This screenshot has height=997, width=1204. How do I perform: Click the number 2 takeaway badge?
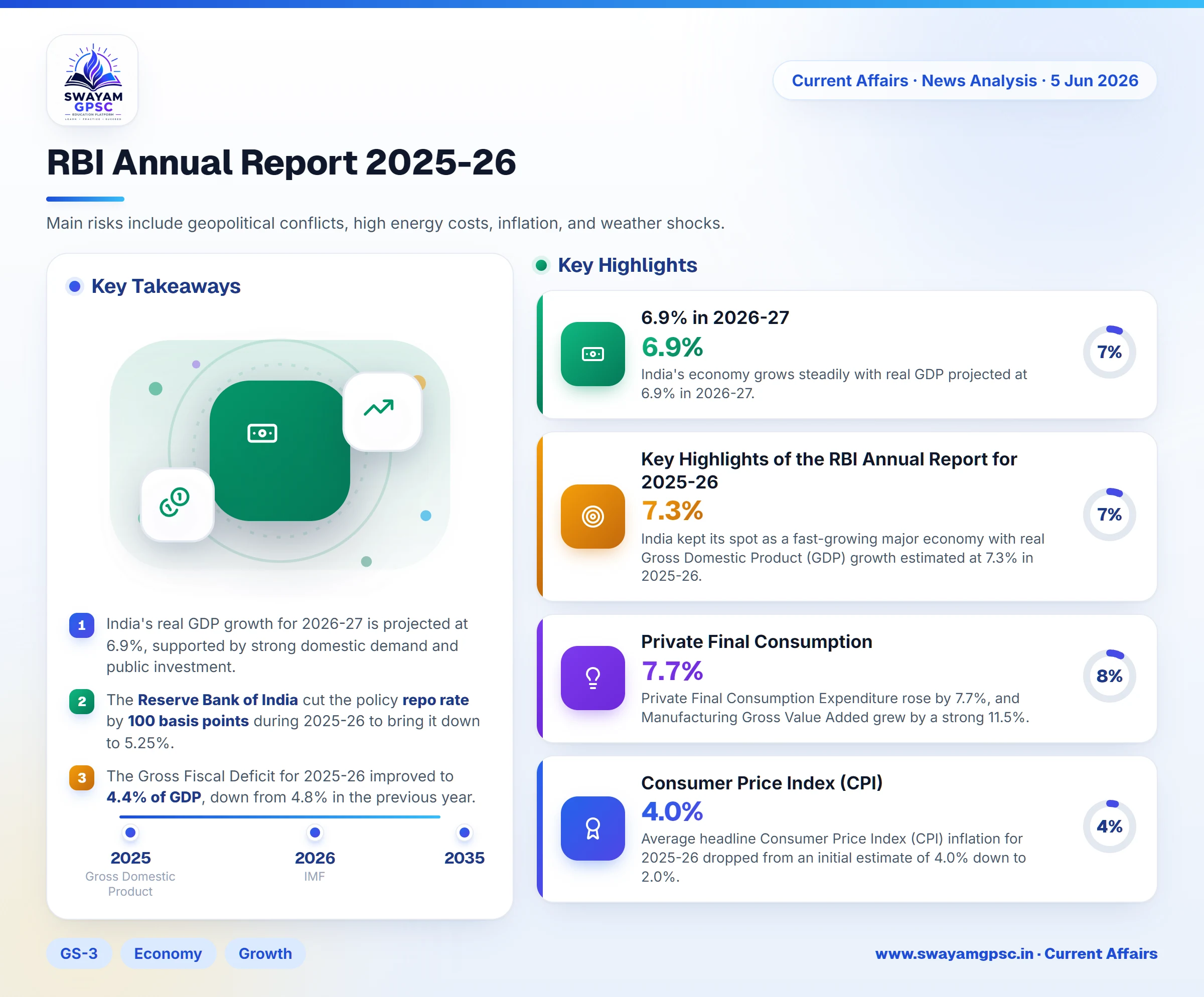click(82, 701)
